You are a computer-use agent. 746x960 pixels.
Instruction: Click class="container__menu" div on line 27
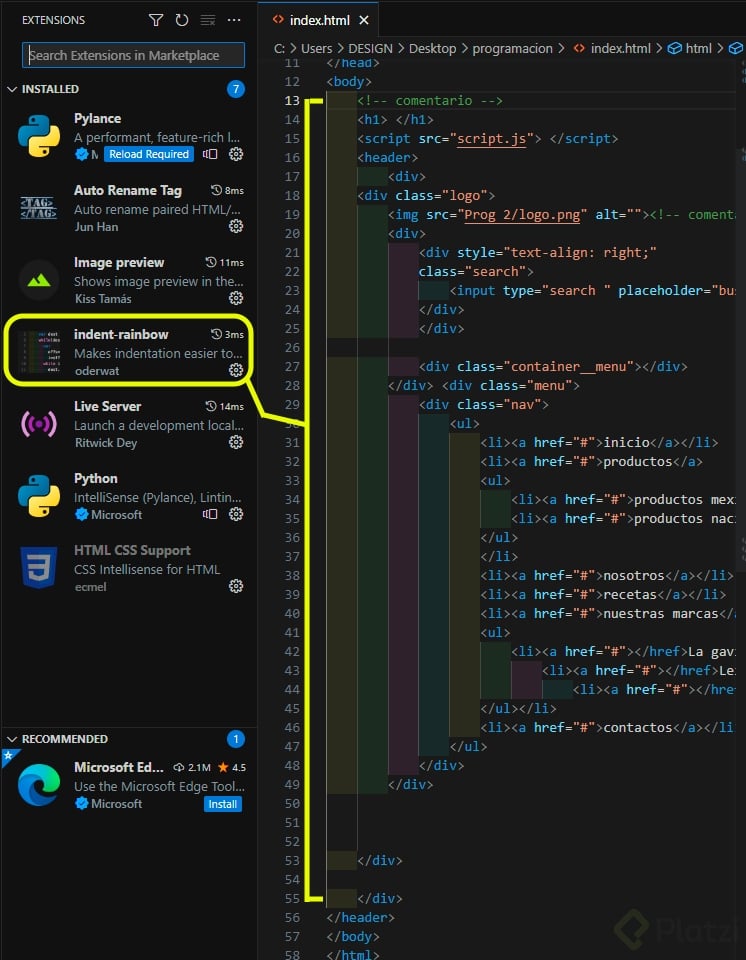(553, 367)
